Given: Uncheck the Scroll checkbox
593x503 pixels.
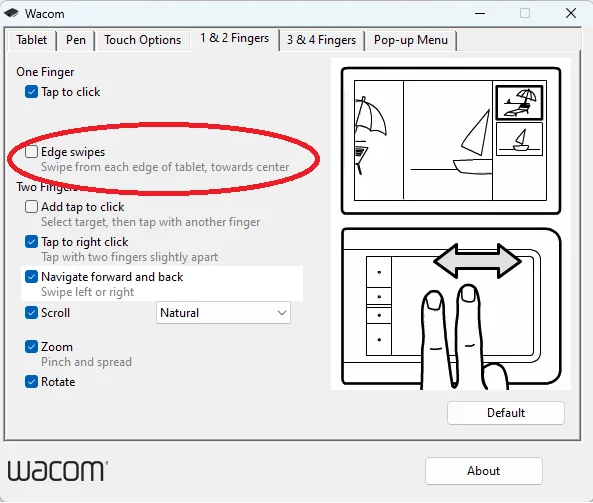Looking at the screenshot, I should [31, 313].
